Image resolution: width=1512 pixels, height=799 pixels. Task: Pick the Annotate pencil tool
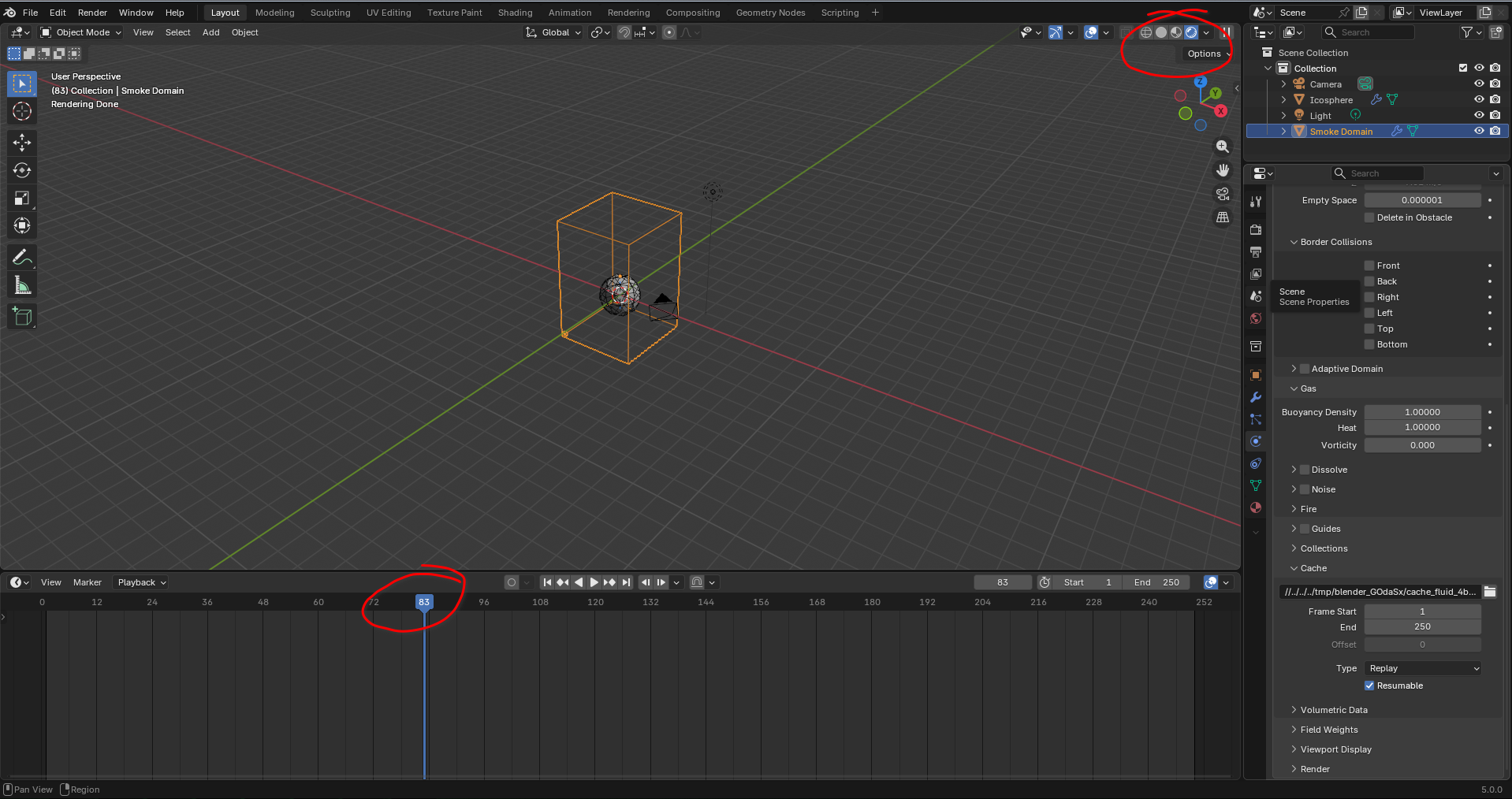pyautogui.click(x=22, y=258)
